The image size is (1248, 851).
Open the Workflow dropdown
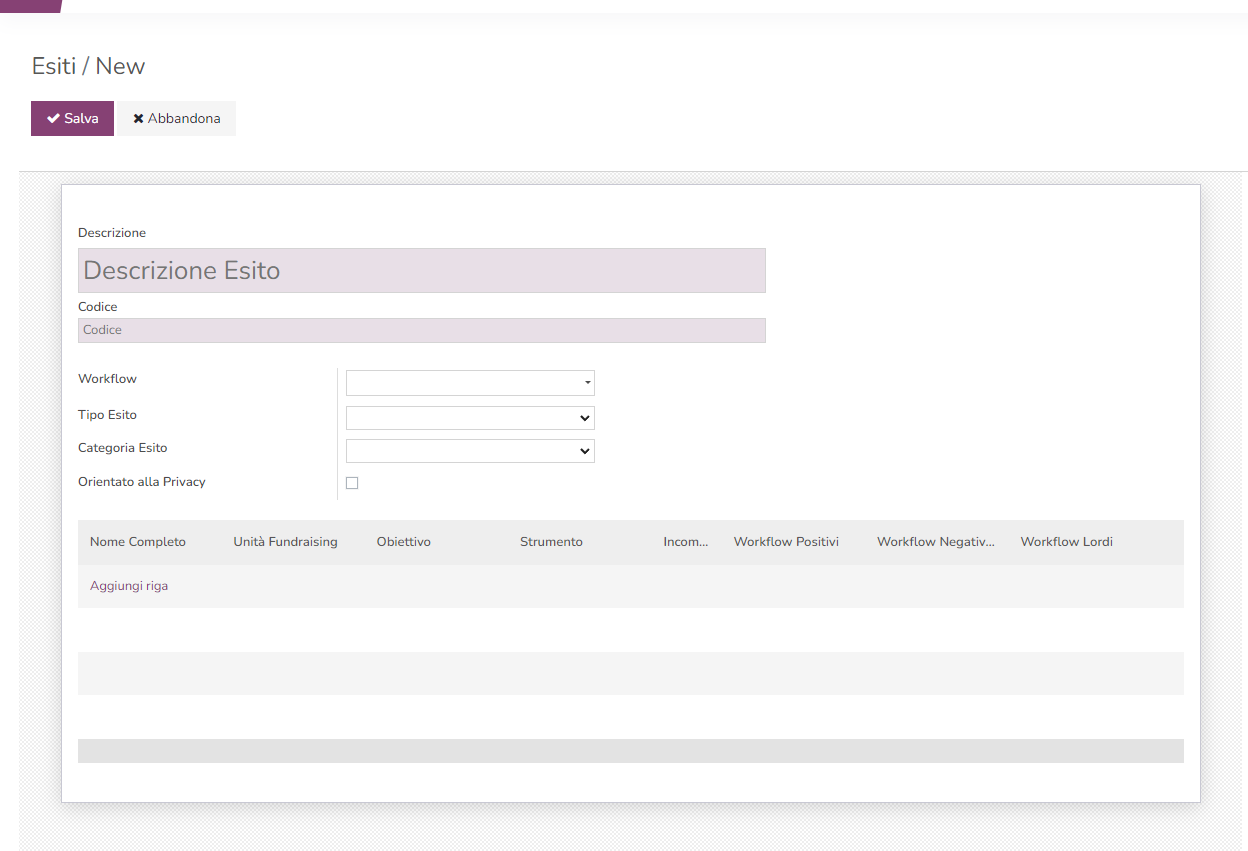pyautogui.click(x=470, y=383)
